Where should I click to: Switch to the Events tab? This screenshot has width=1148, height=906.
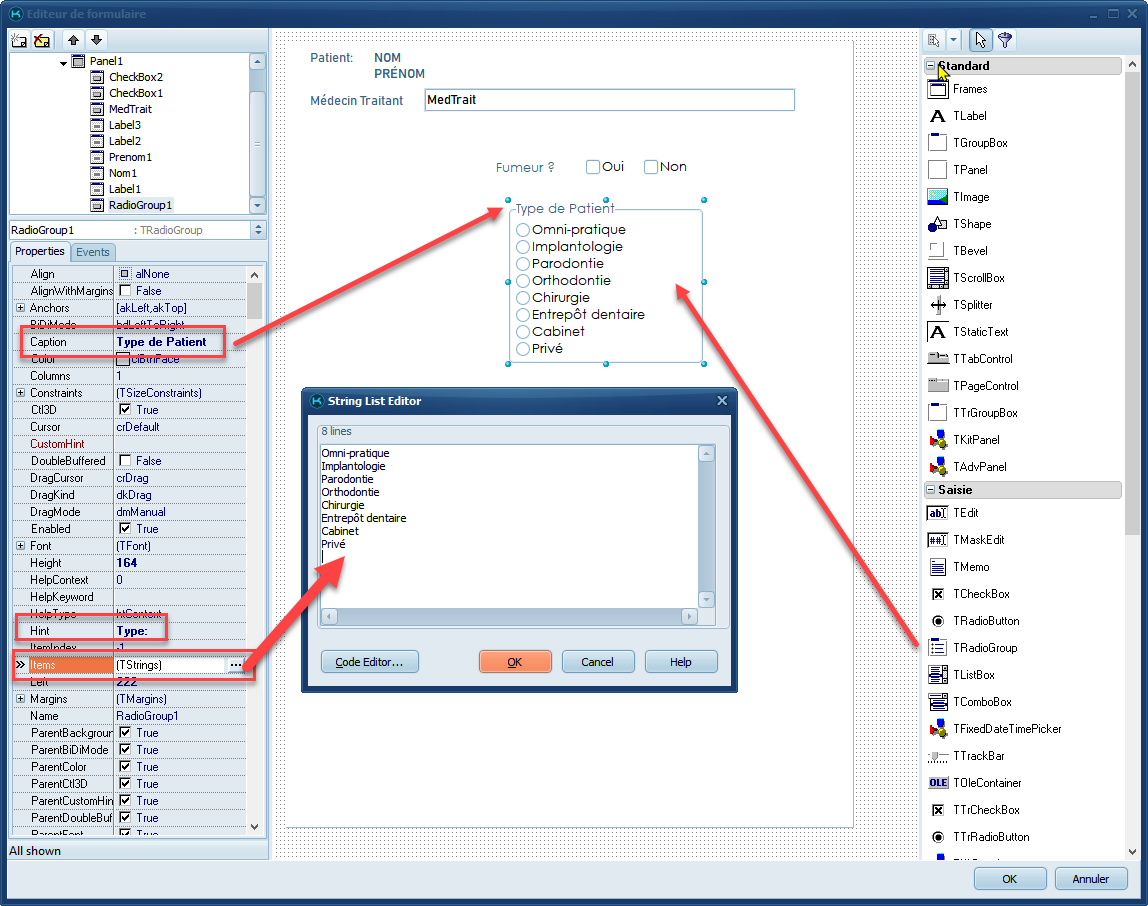[x=93, y=252]
